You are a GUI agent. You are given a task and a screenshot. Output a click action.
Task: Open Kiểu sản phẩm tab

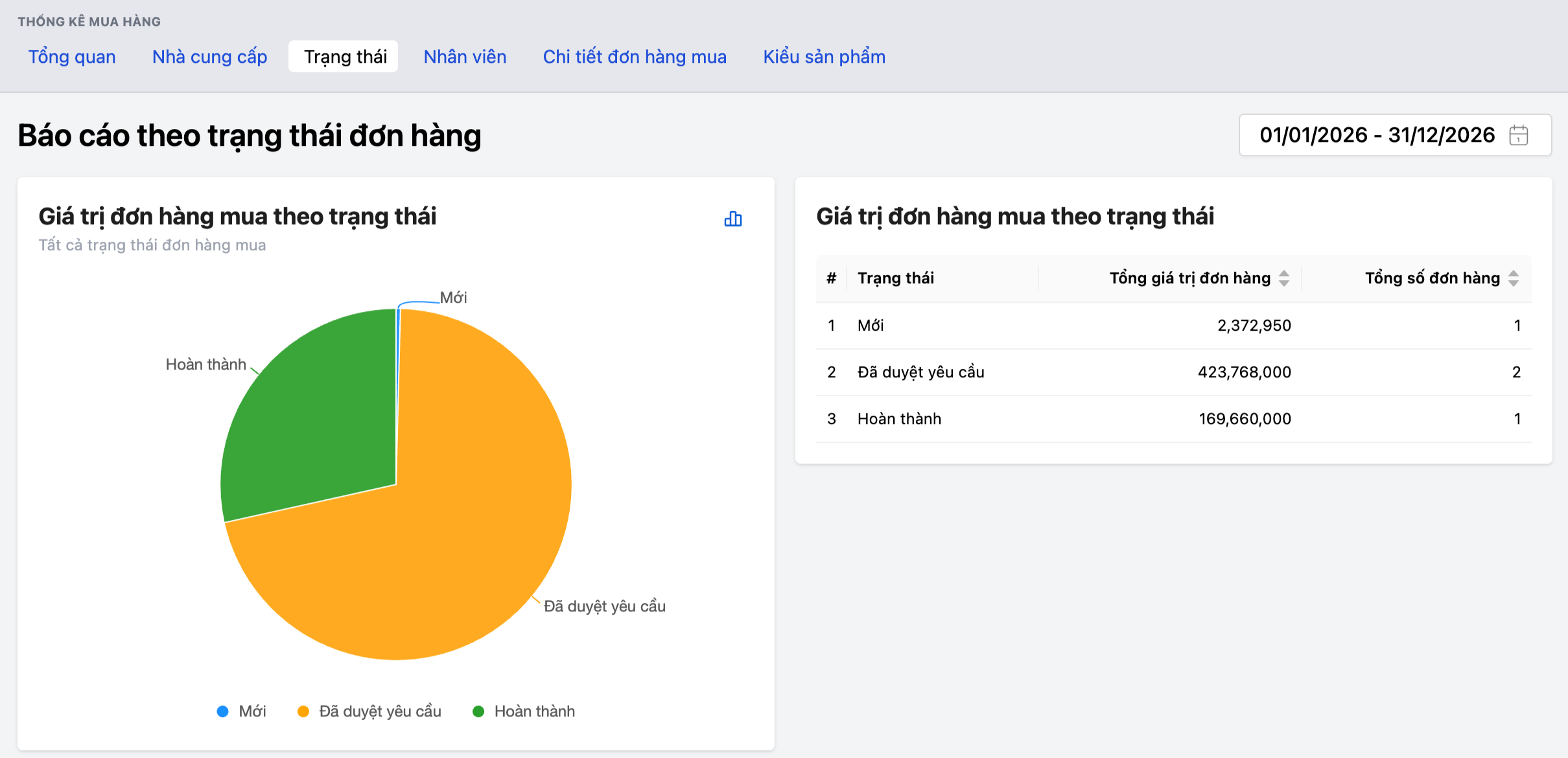click(824, 57)
